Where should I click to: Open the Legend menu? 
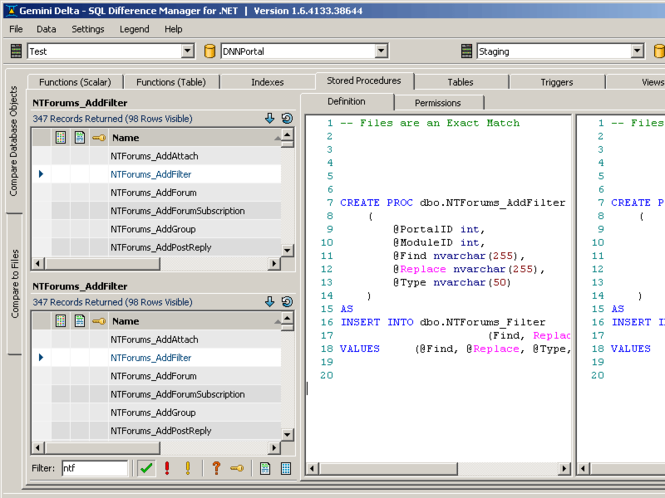(134, 29)
